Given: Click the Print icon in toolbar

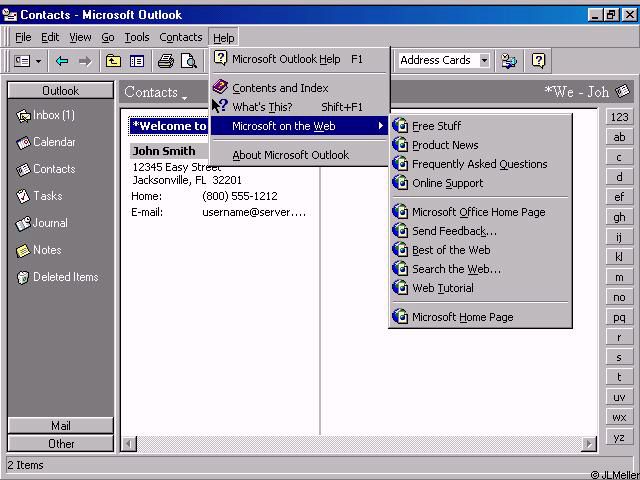Looking at the screenshot, I should 165,61.
